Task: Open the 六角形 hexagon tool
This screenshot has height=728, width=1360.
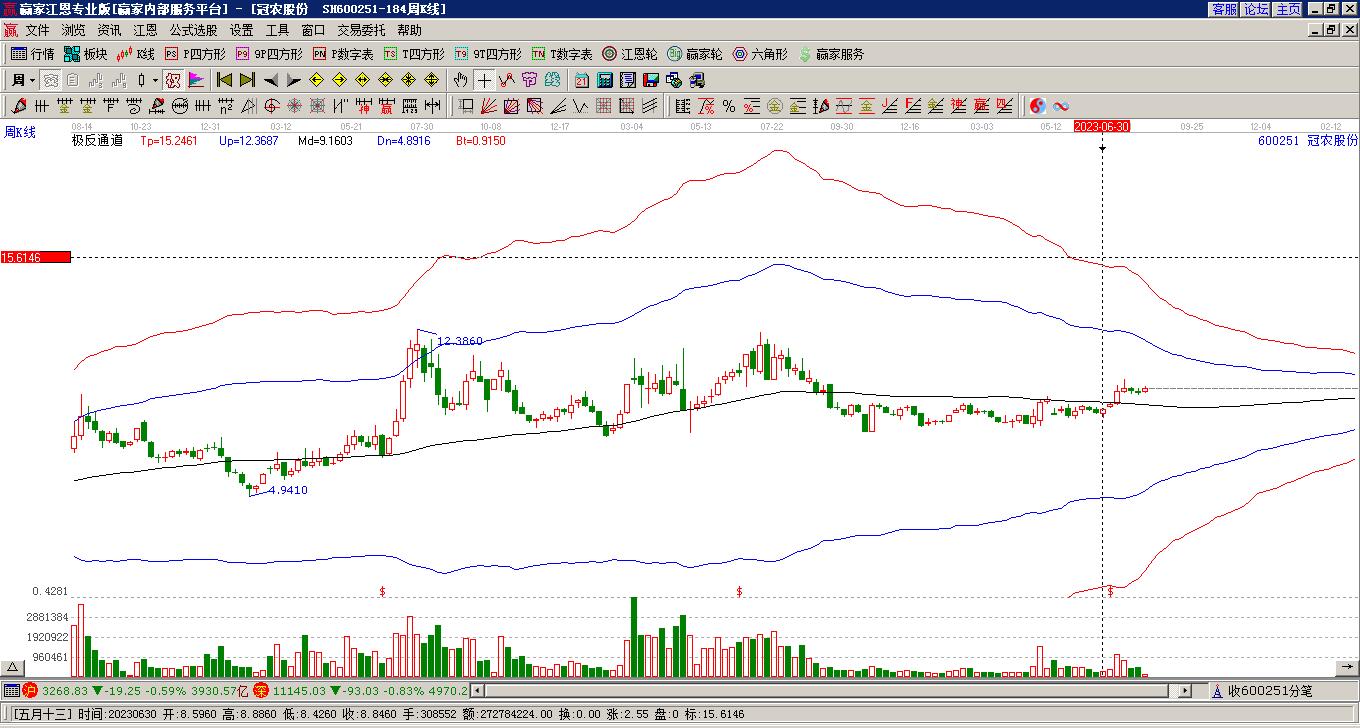Action: (x=760, y=54)
